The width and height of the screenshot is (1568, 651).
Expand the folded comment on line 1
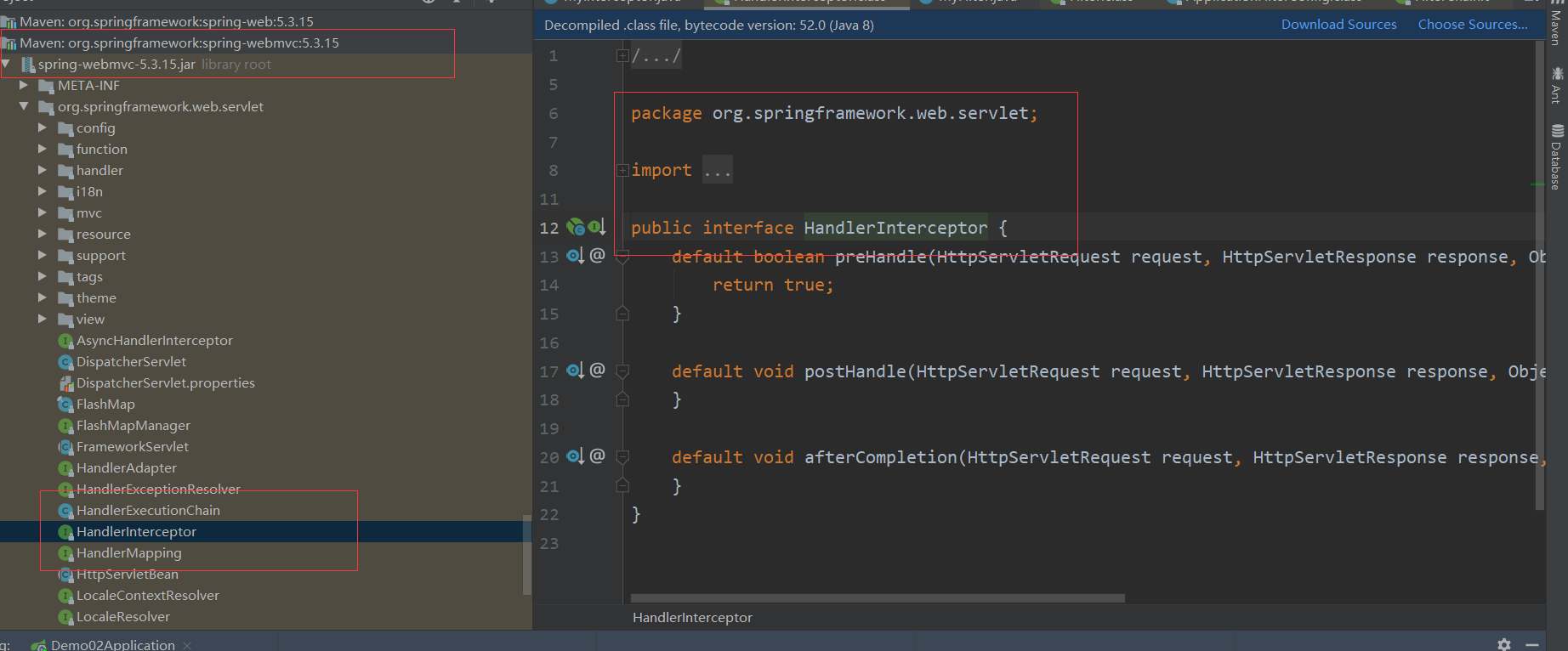[622, 56]
